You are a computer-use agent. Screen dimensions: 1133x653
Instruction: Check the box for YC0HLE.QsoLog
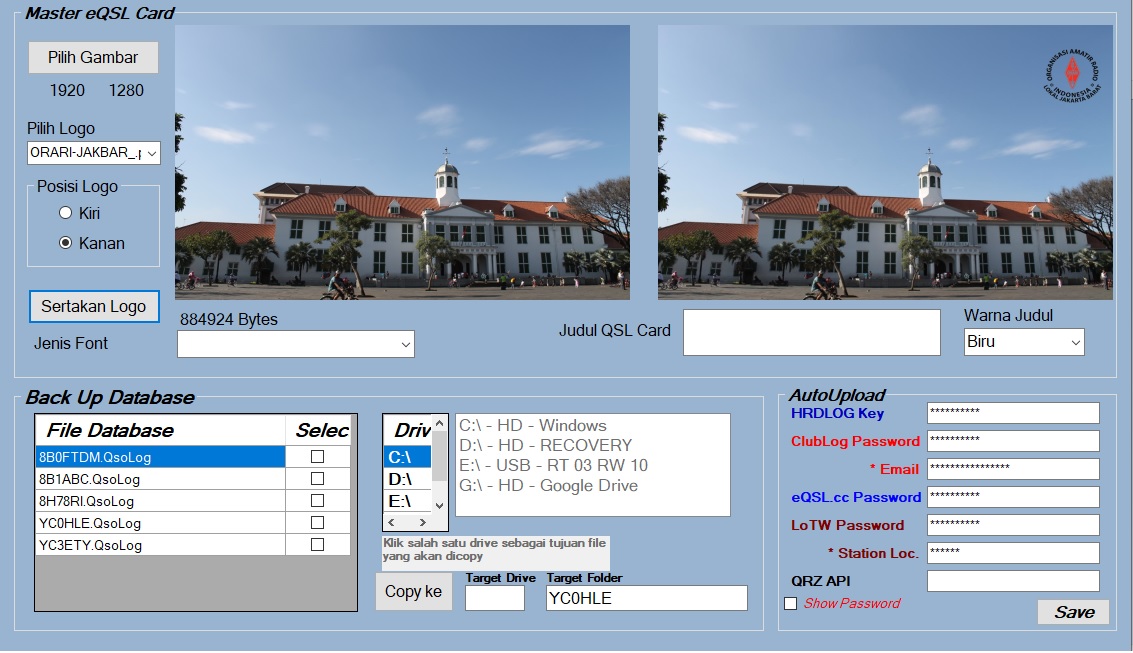(x=317, y=523)
